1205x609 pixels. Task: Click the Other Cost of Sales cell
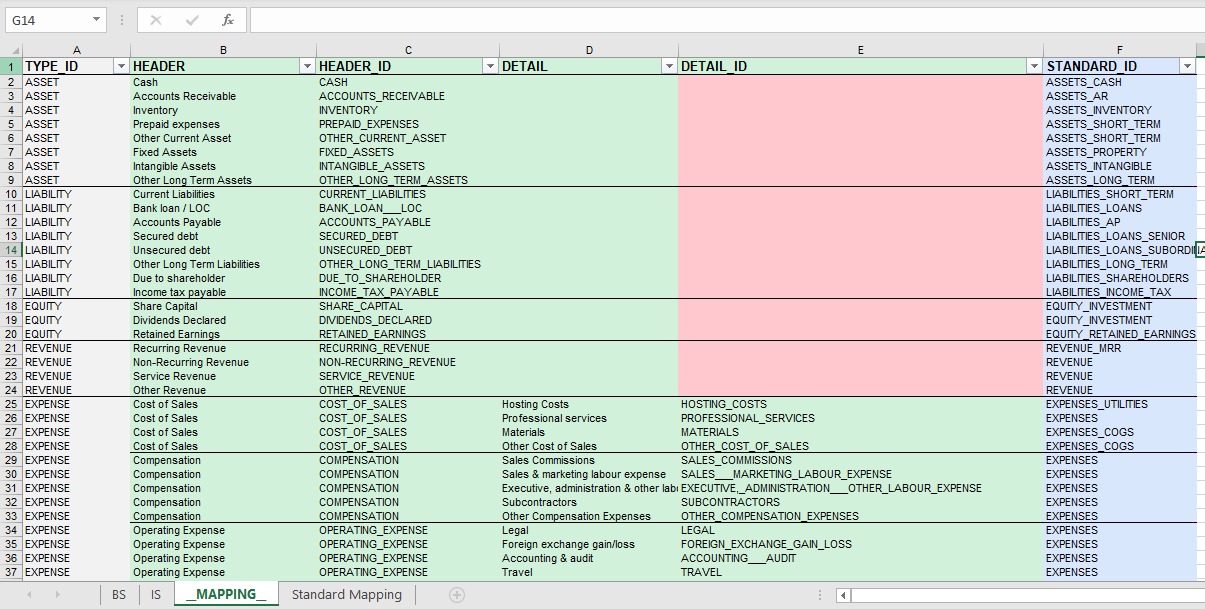pyautogui.click(x=589, y=446)
